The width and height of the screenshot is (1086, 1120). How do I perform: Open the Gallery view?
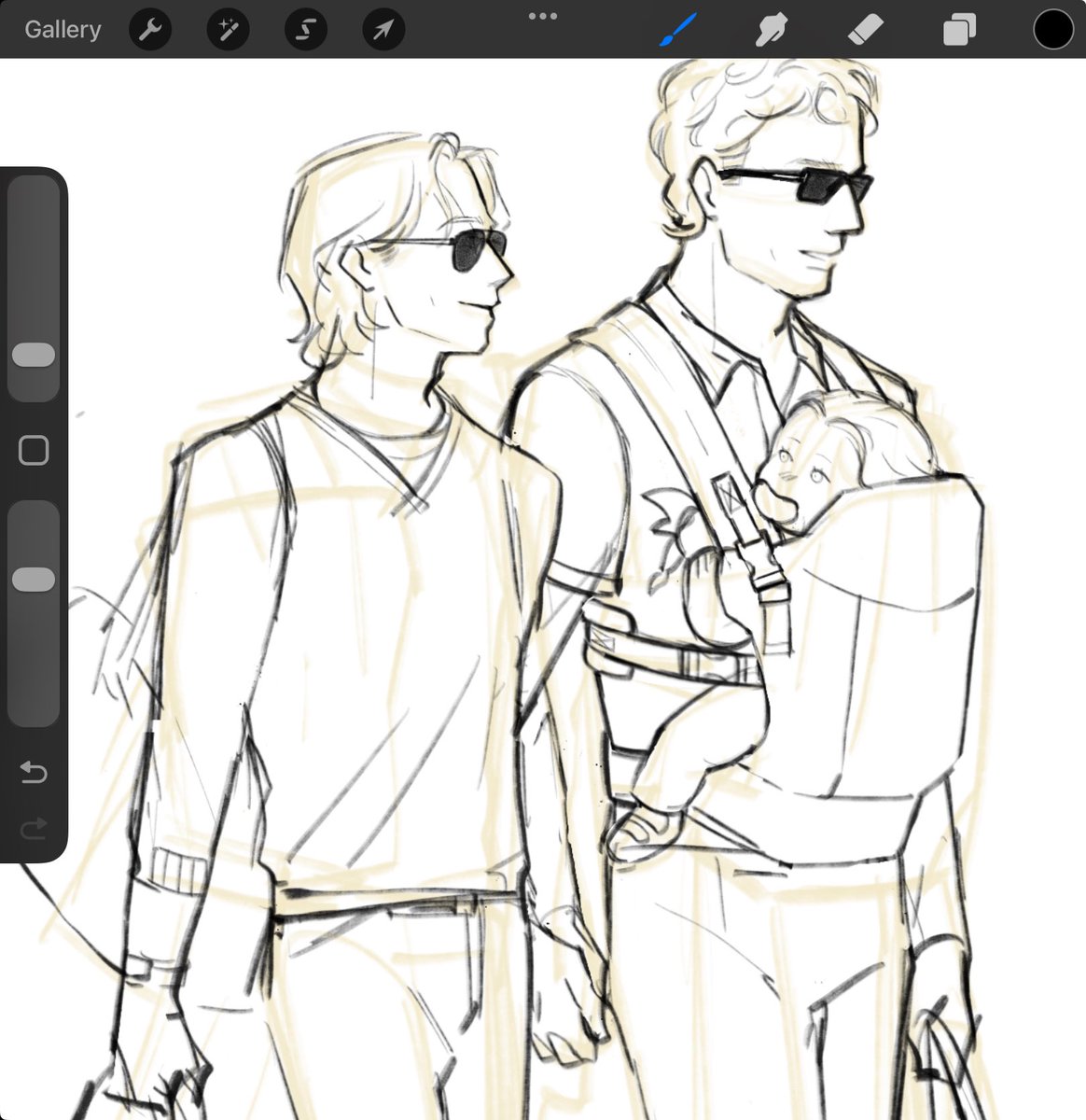(x=63, y=29)
